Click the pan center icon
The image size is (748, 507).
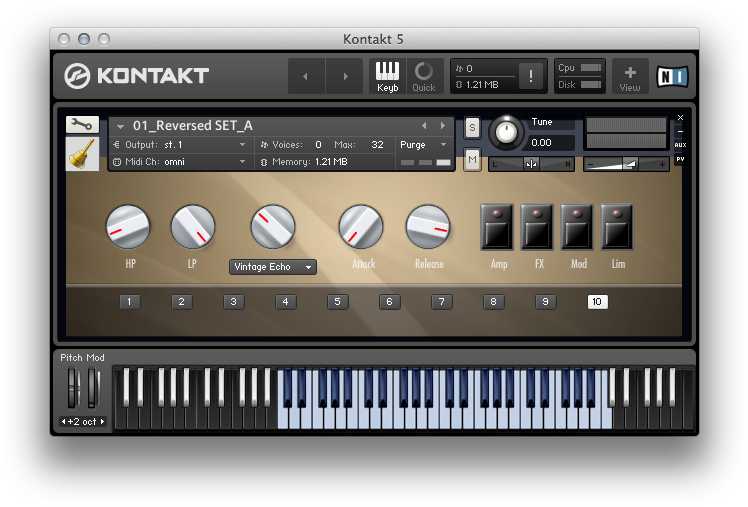point(531,165)
